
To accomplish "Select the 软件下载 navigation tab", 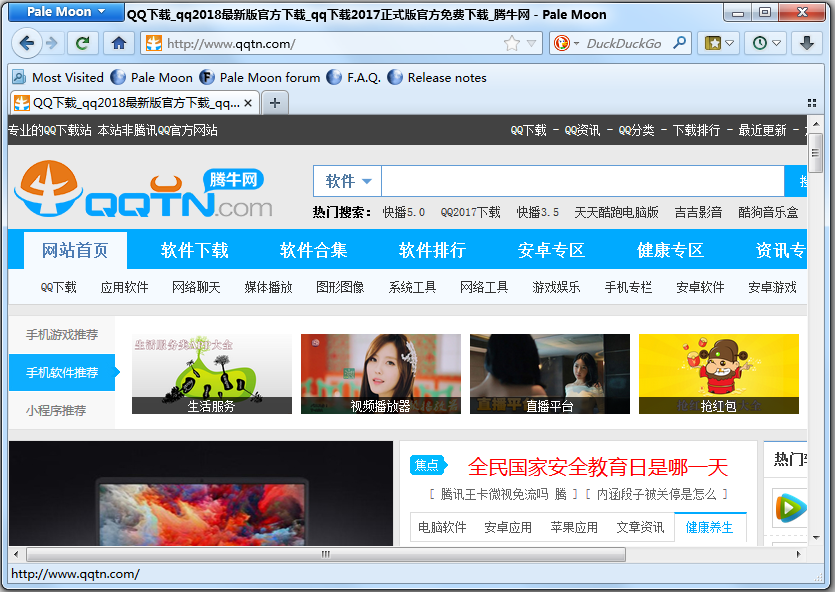I will click(x=195, y=250).
